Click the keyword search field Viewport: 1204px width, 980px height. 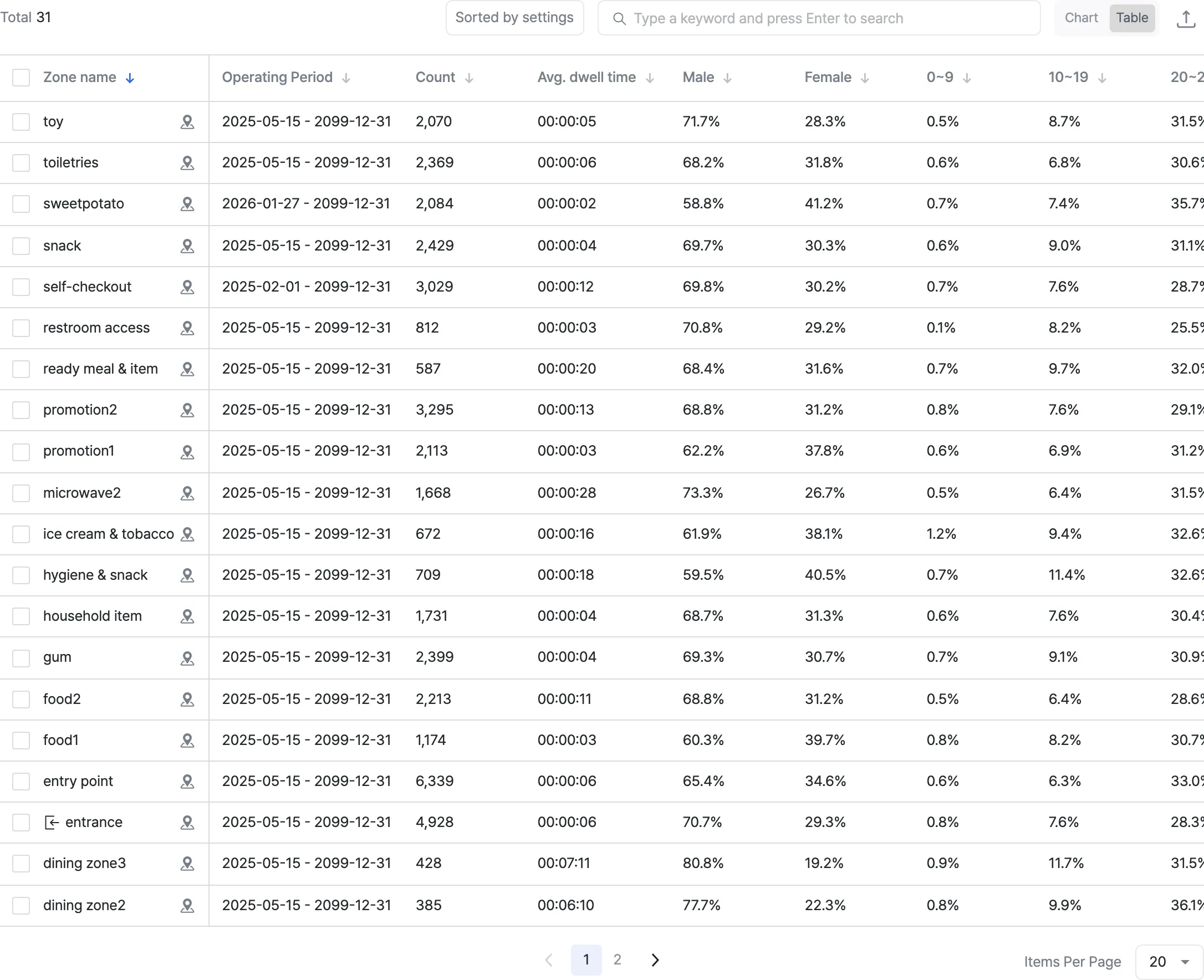click(x=819, y=18)
